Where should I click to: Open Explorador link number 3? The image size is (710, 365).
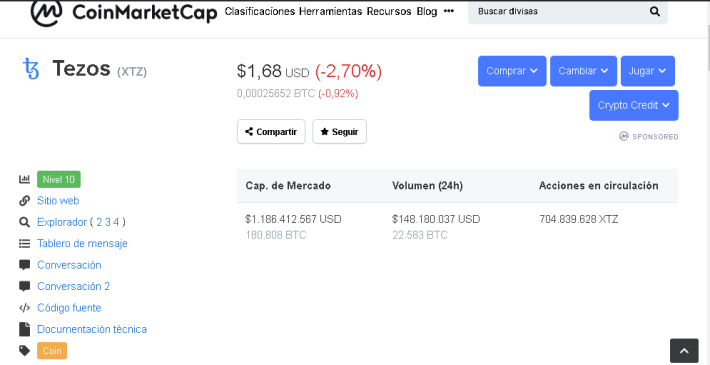click(x=108, y=222)
